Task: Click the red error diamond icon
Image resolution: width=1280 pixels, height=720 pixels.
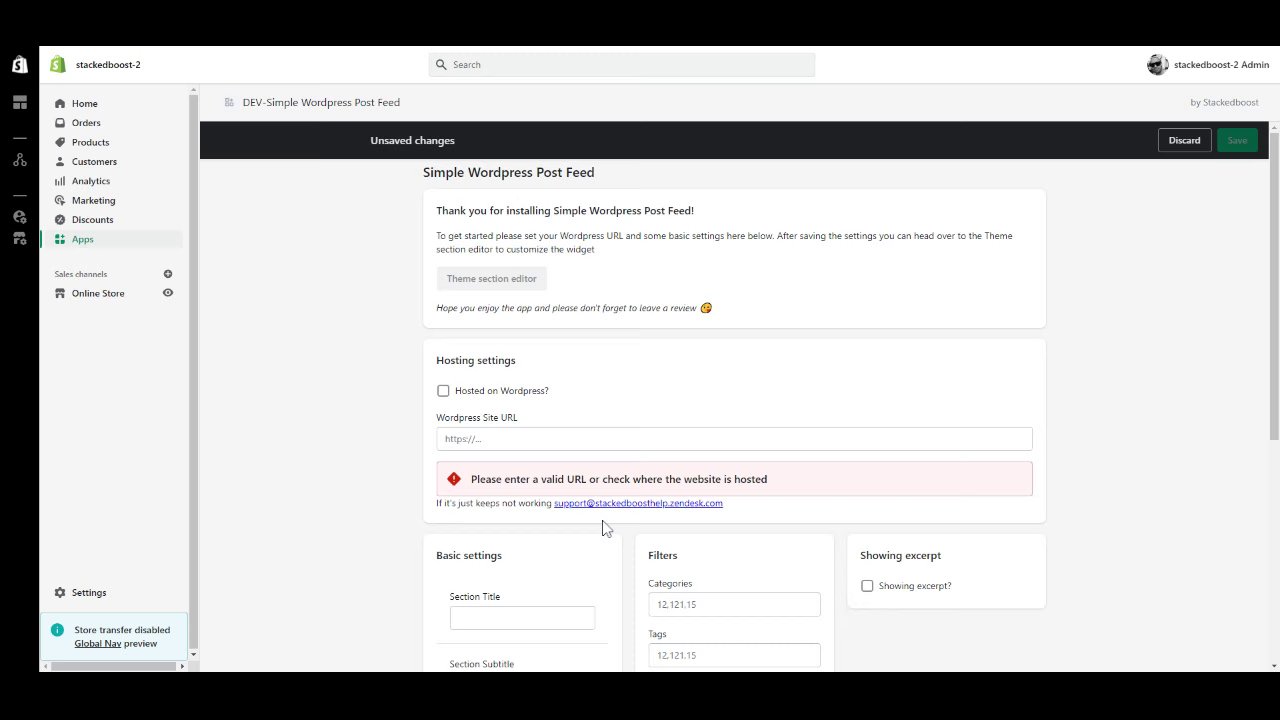Action: pos(454,479)
